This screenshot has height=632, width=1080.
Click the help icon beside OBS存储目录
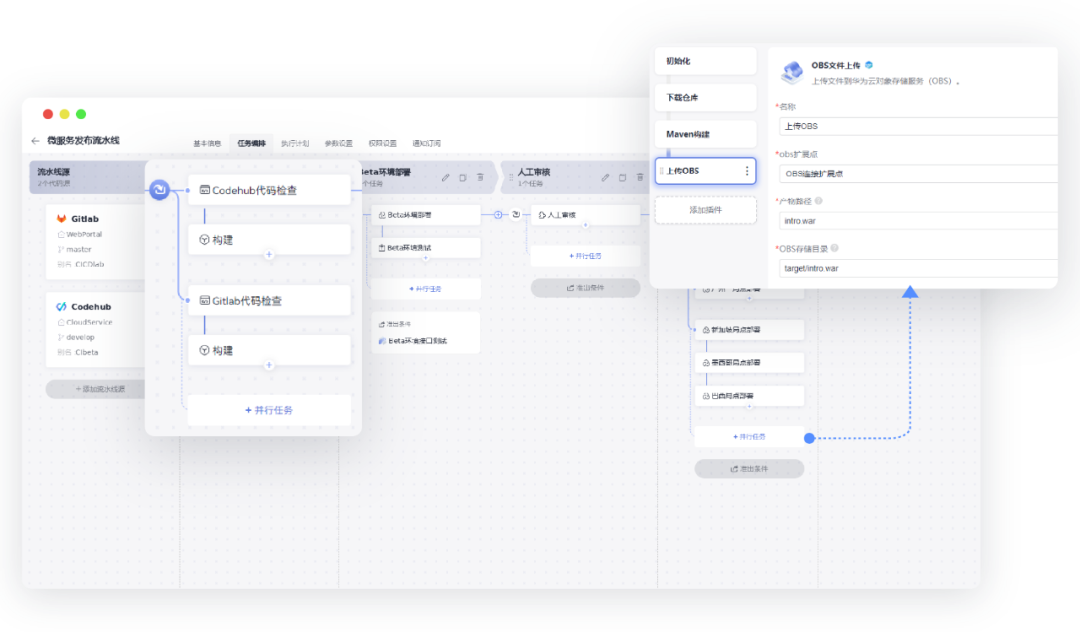[x=834, y=249]
